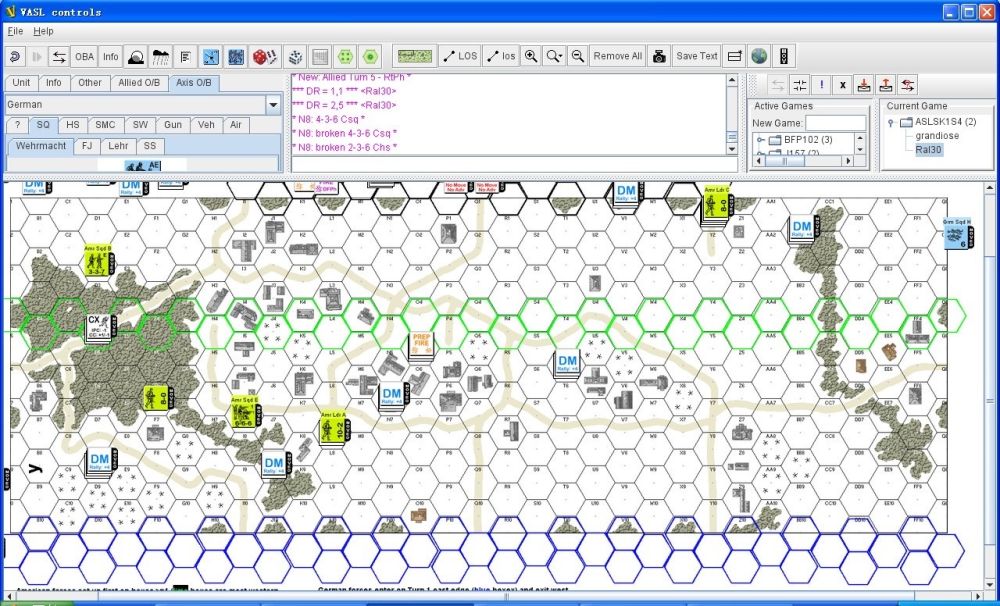Click the greyed step-forward arrow icon
The width and height of the screenshot is (1000, 606).
coord(37,57)
